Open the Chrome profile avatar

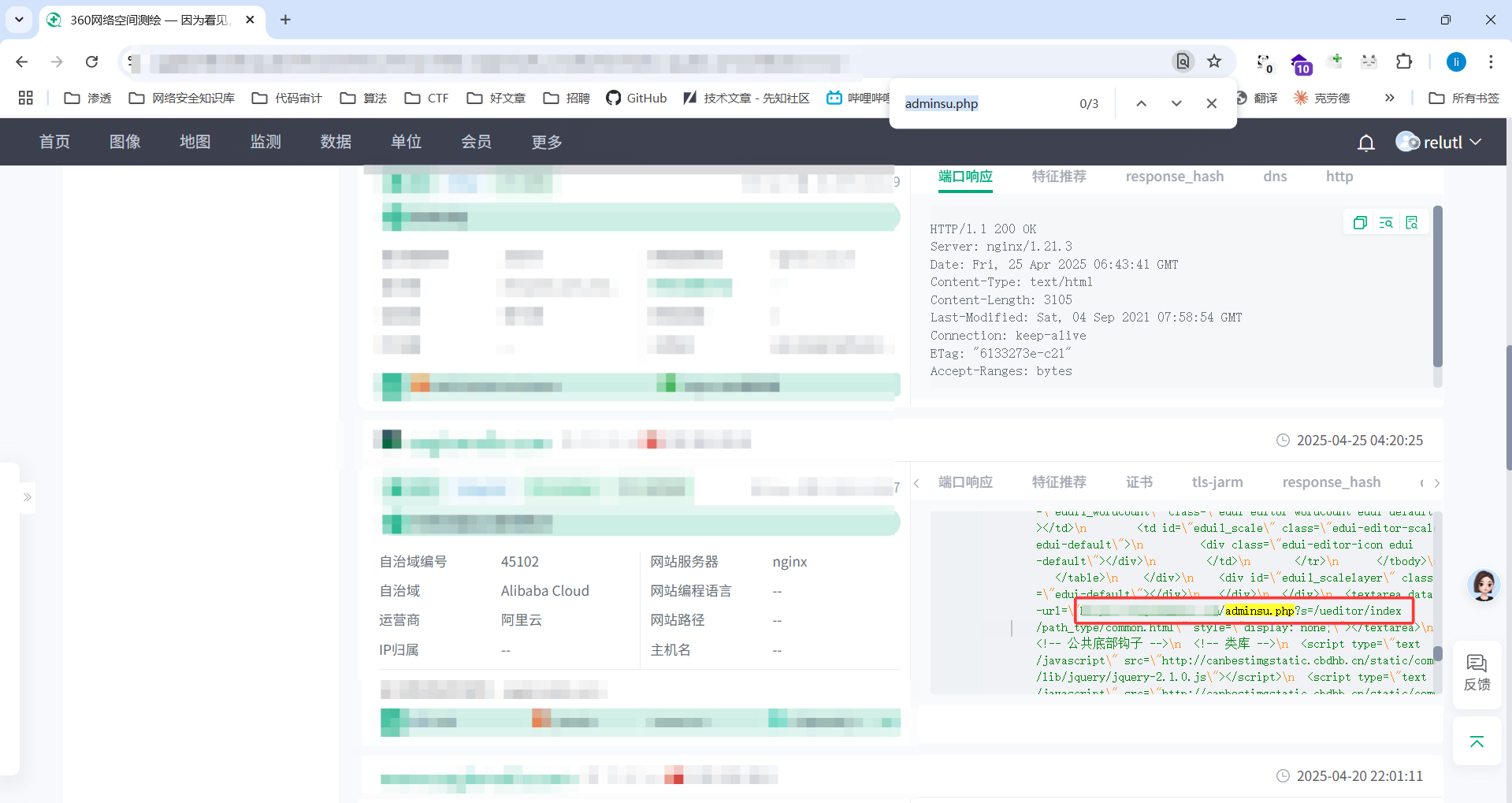[x=1456, y=61]
